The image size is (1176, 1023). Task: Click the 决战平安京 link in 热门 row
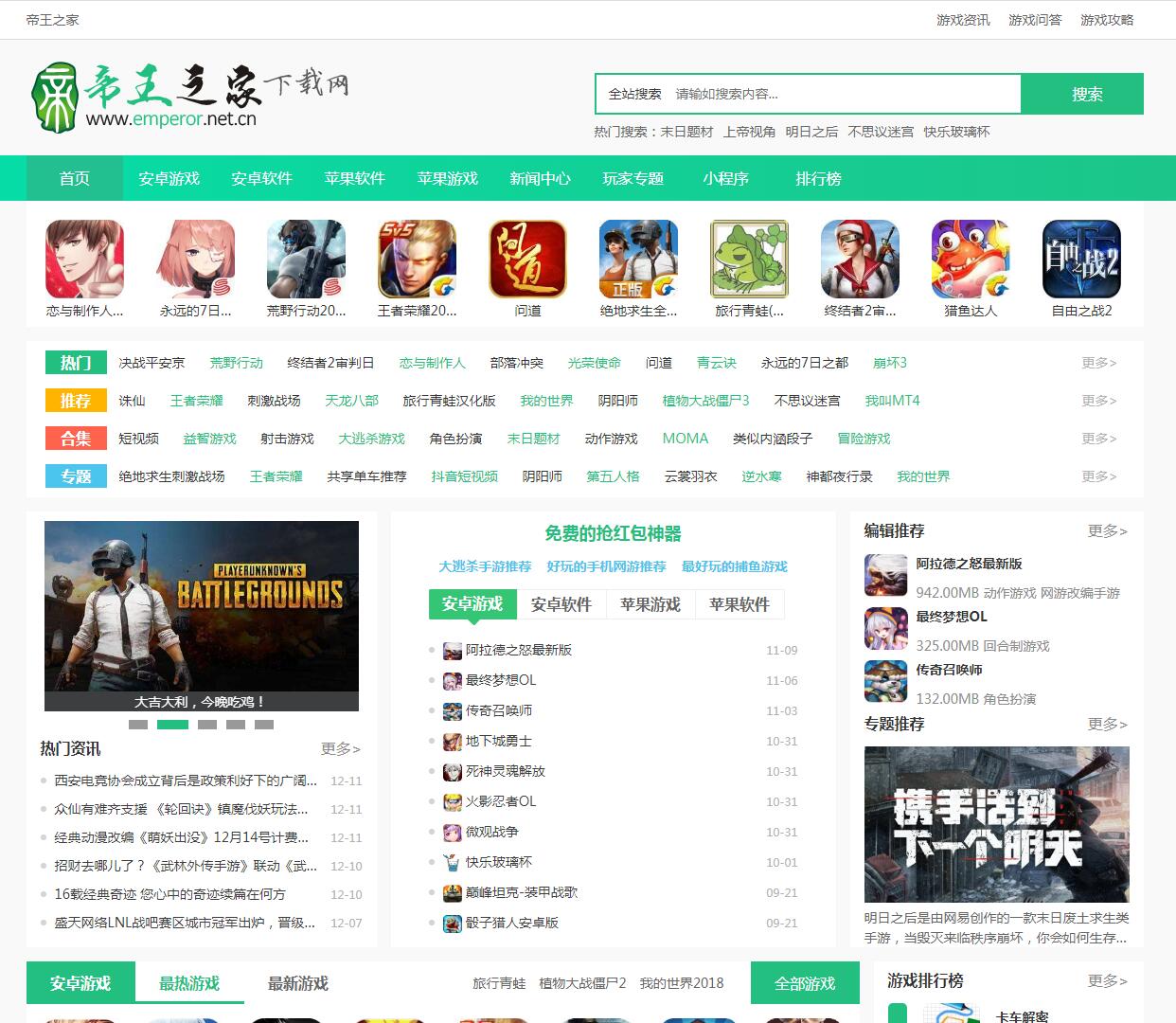(151, 363)
